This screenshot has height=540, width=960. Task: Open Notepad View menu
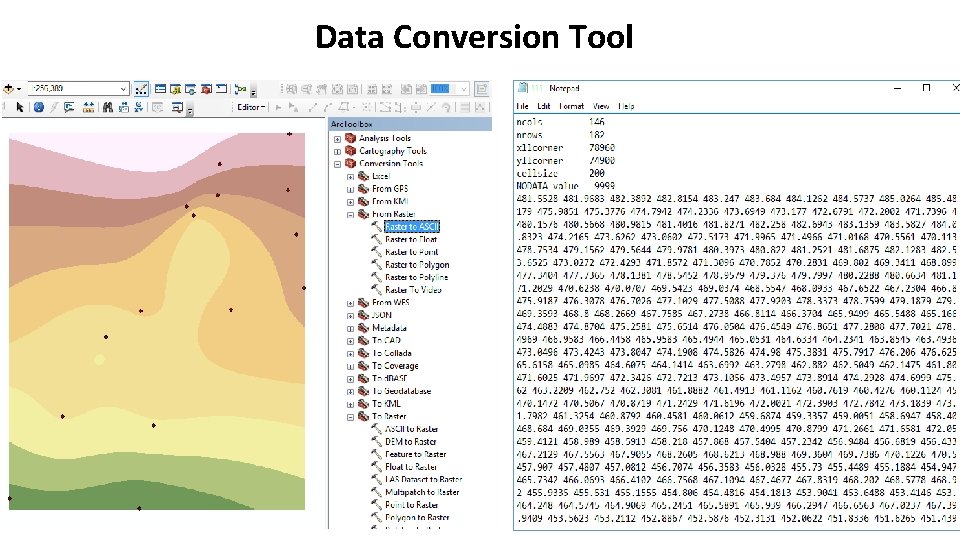pos(601,106)
